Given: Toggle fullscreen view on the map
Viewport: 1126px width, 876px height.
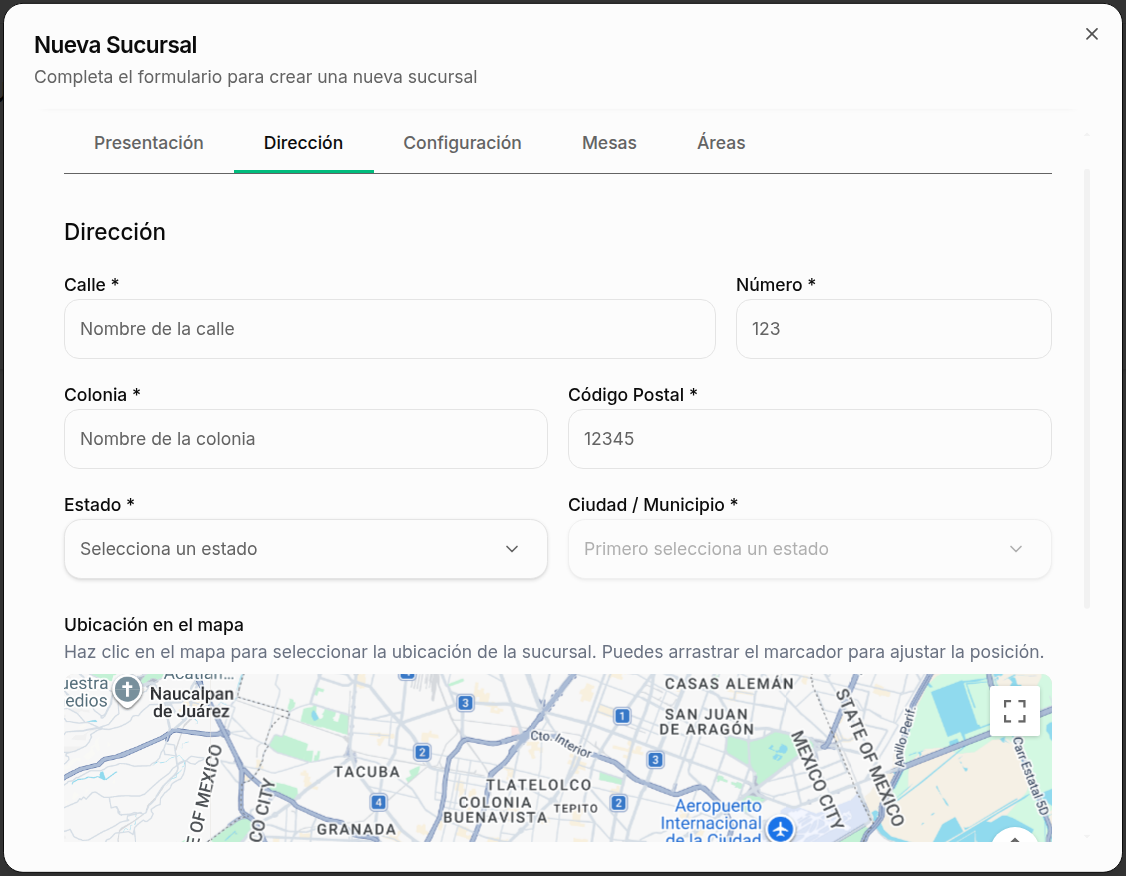Looking at the screenshot, I should pyautogui.click(x=1015, y=711).
